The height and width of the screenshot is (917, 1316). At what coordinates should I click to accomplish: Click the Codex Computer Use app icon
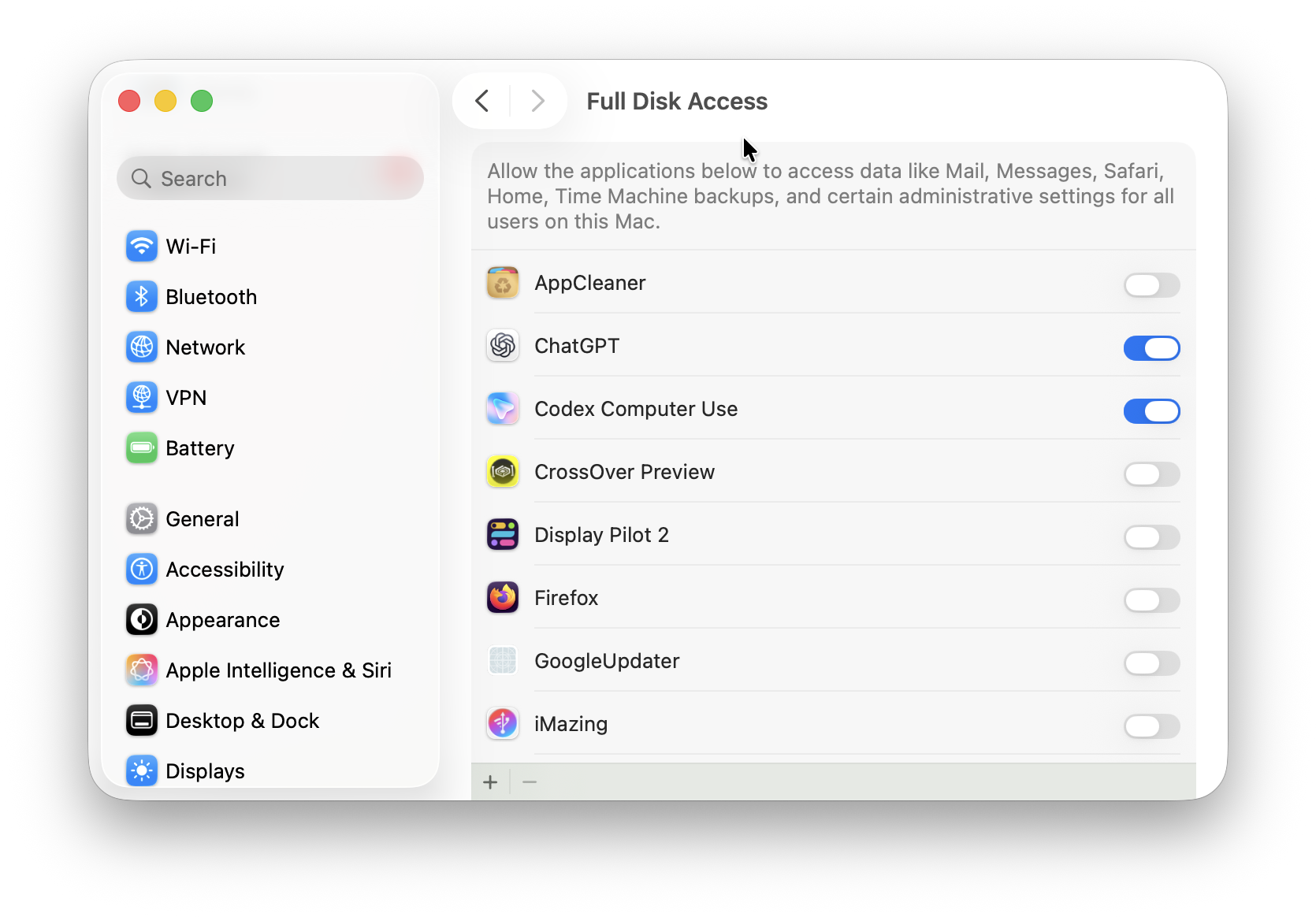(x=503, y=409)
